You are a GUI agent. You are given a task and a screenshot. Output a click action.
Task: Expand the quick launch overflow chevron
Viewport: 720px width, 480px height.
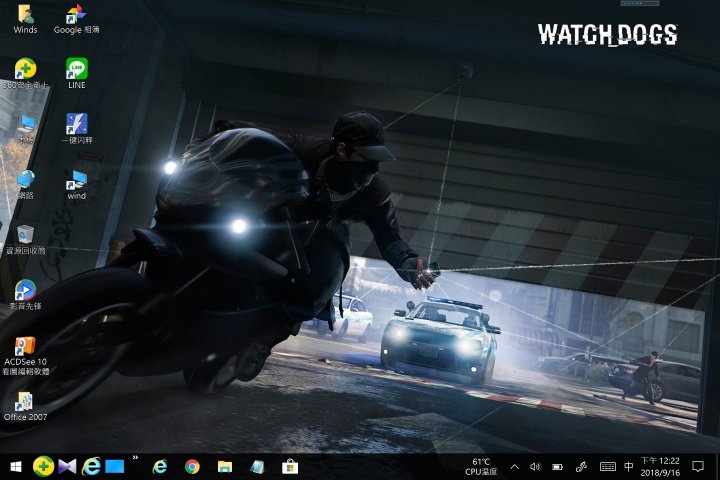[x=135, y=457]
